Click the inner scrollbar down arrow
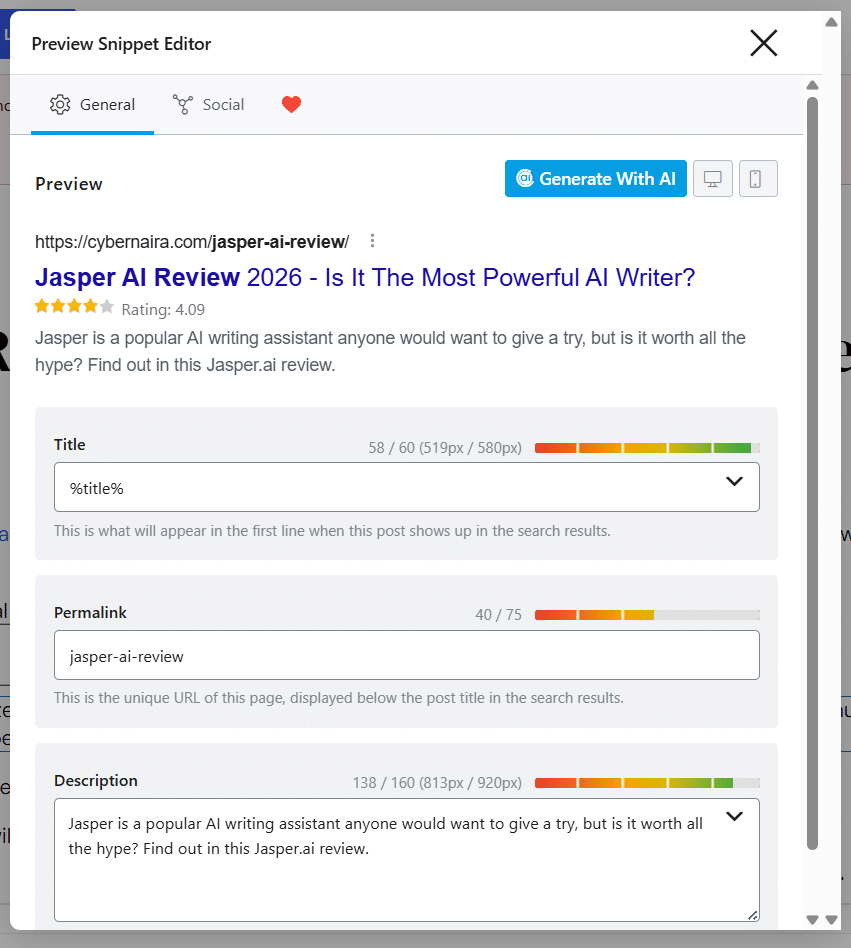This screenshot has height=948, width=851. [812, 920]
